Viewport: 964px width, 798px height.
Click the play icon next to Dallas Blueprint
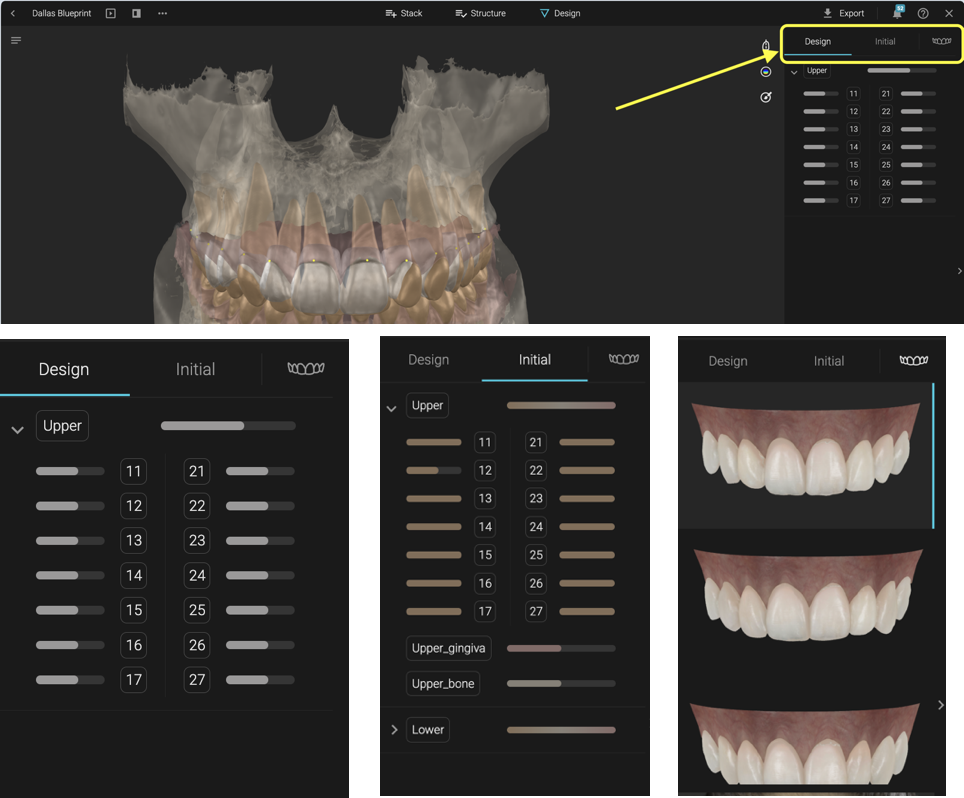111,14
